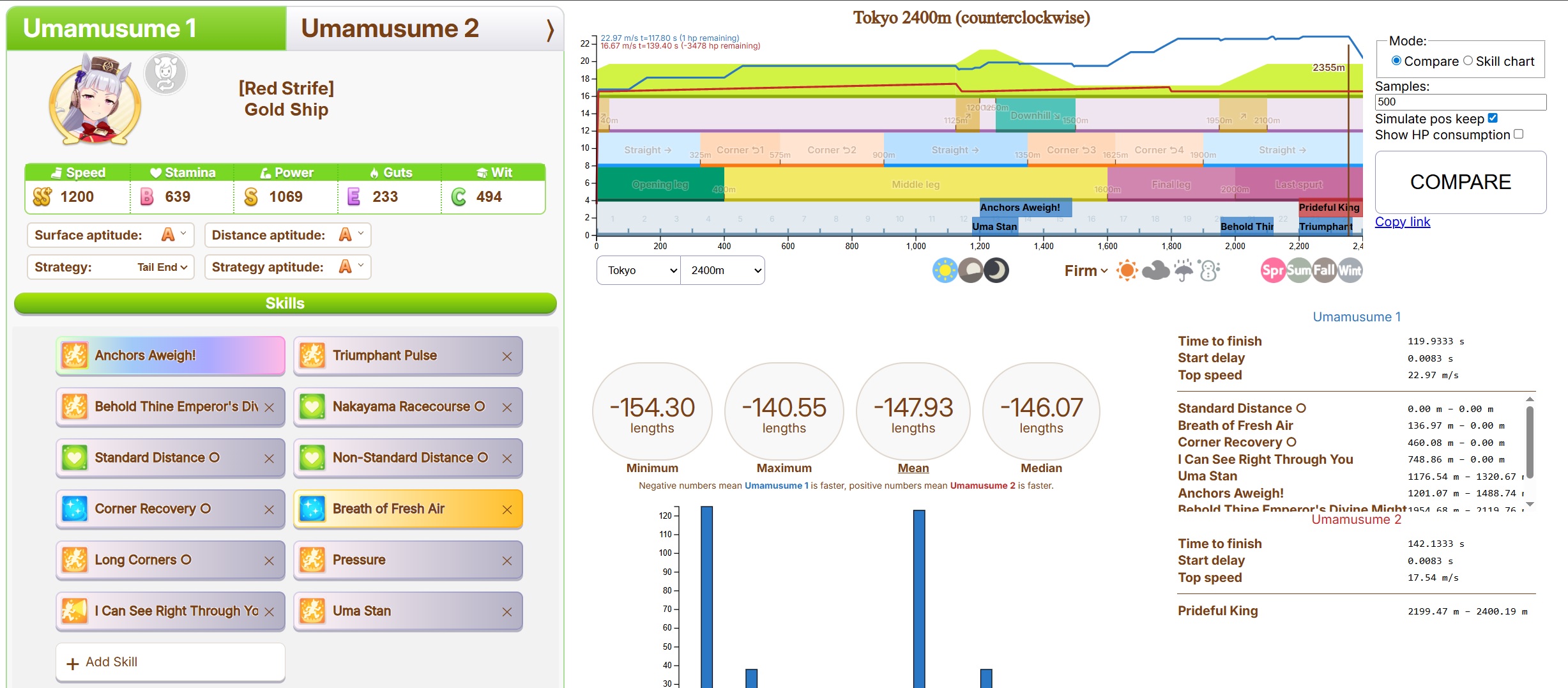
Task: Open the Firm ground condition dropdown
Action: [1086, 271]
